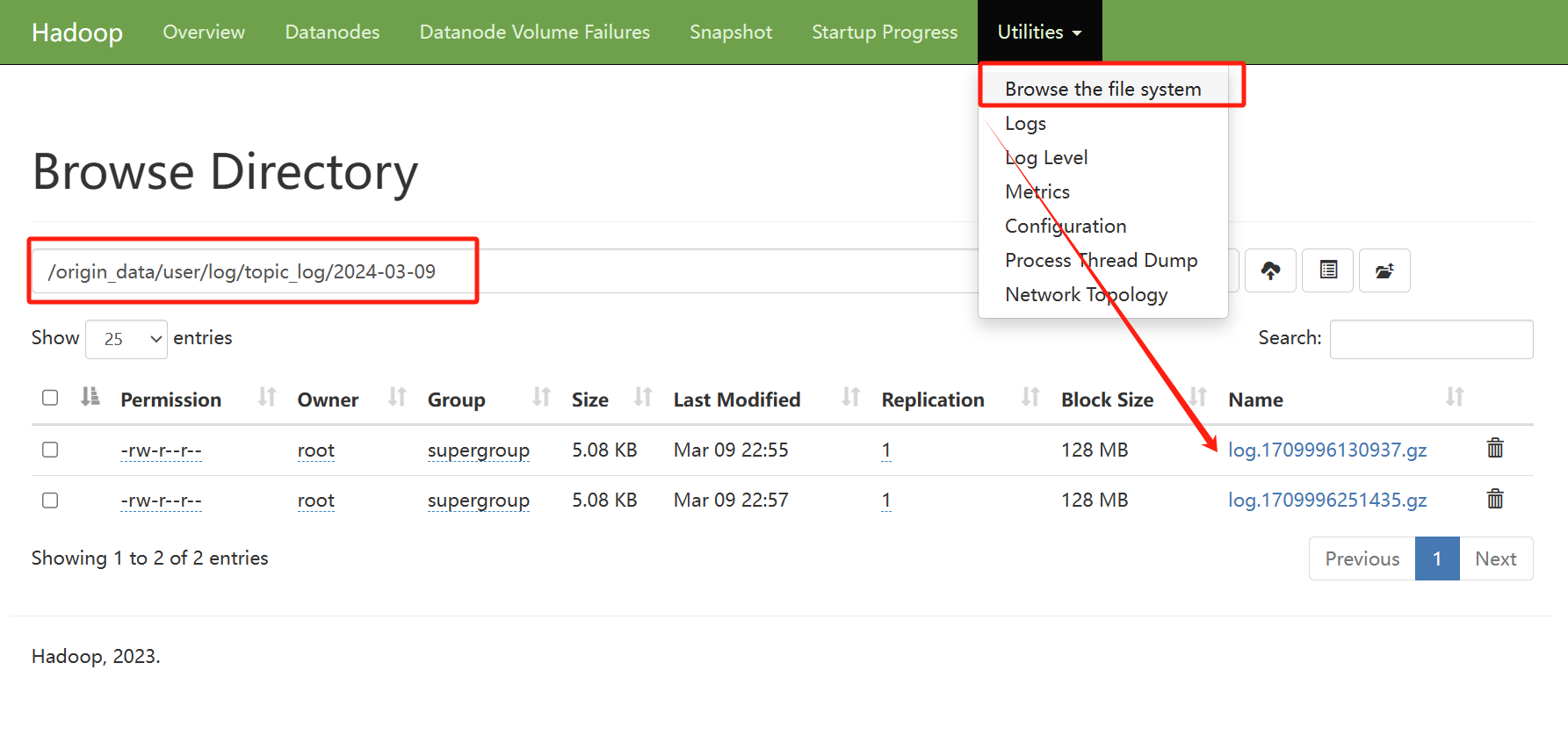Screen dimensions: 1568x735
Task: Check the box for log.1709996130937.gz row
Action: pos(50,450)
